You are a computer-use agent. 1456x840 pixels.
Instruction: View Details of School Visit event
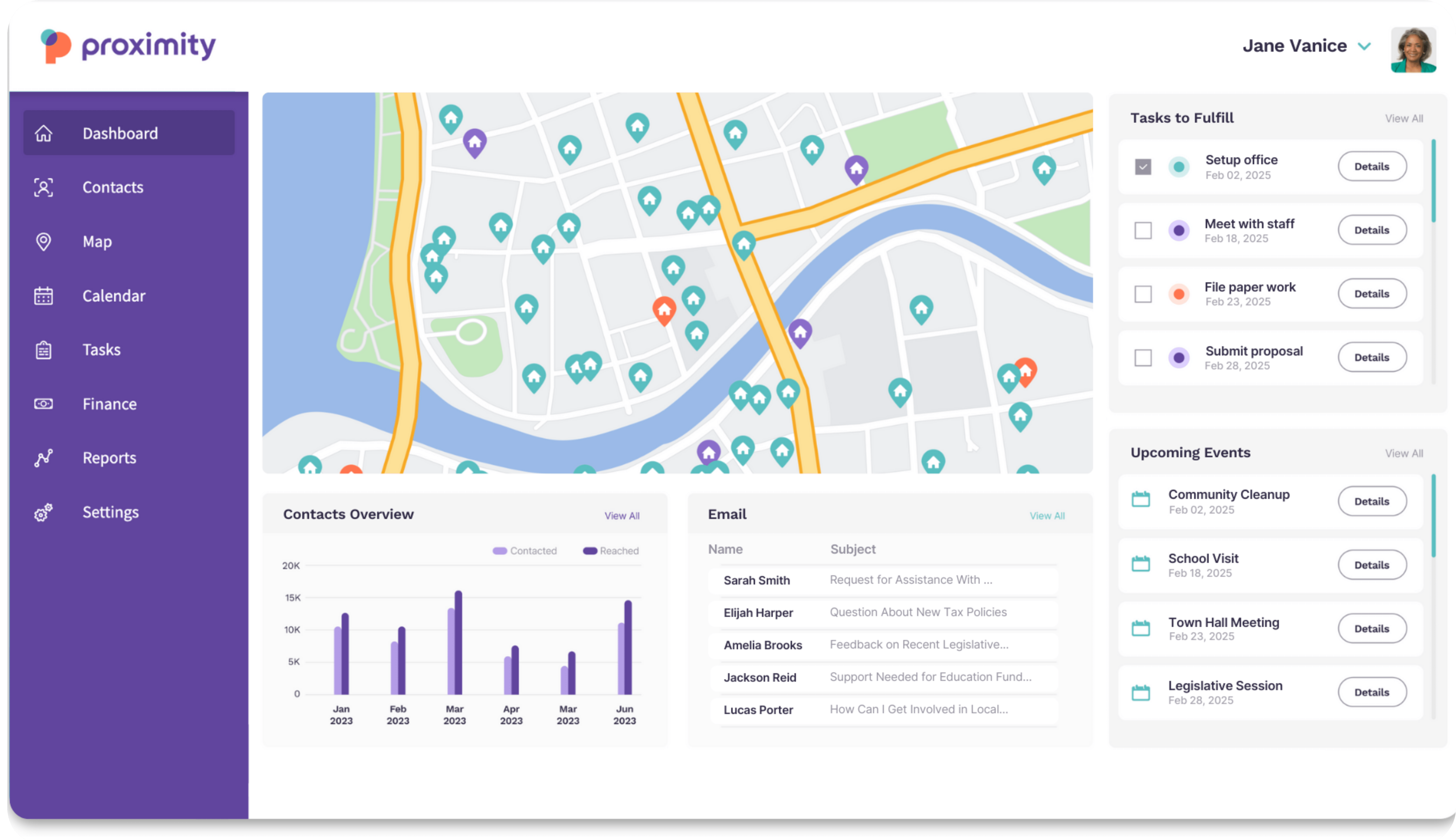tap(1372, 565)
